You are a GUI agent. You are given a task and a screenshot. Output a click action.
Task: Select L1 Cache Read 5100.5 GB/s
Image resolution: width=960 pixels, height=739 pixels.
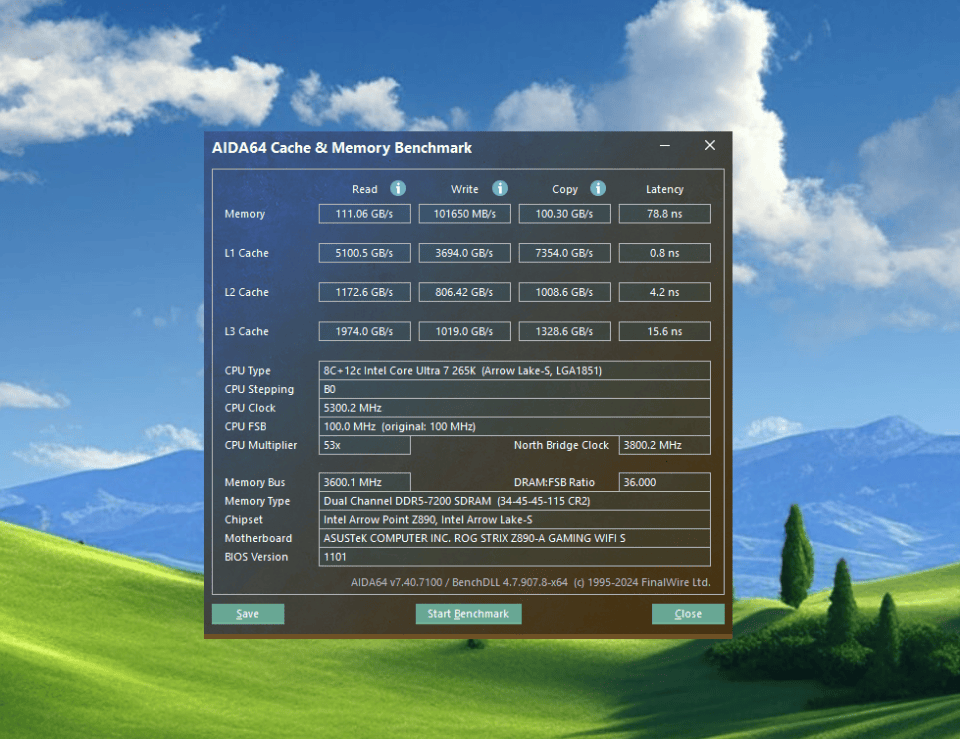(364, 253)
